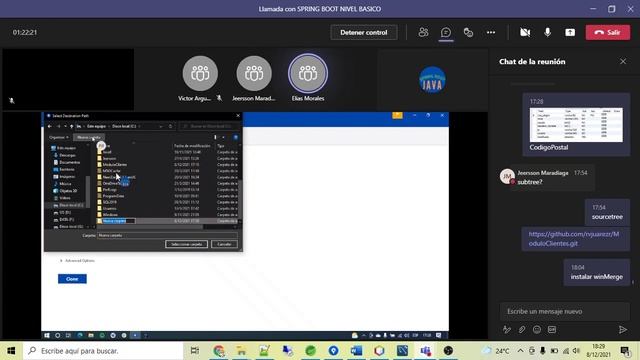The image size is (640, 360).
Task: Open the GIF picker in chat
Action: (552, 329)
